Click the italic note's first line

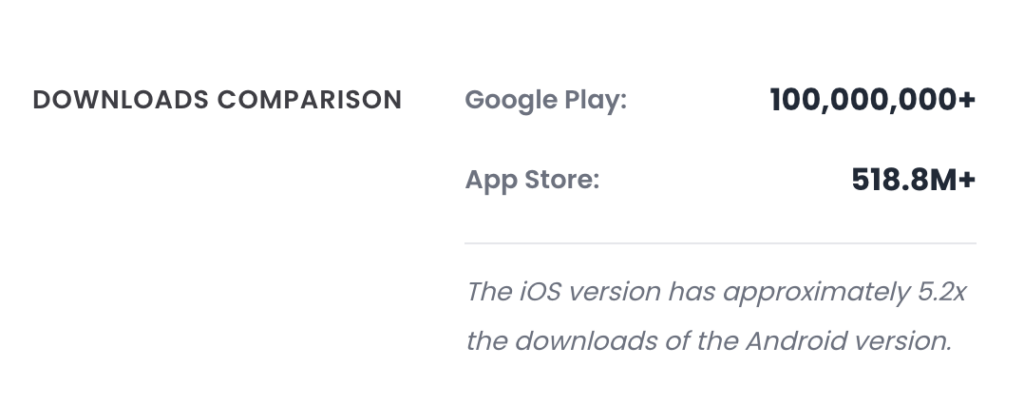tap(720, 292)
